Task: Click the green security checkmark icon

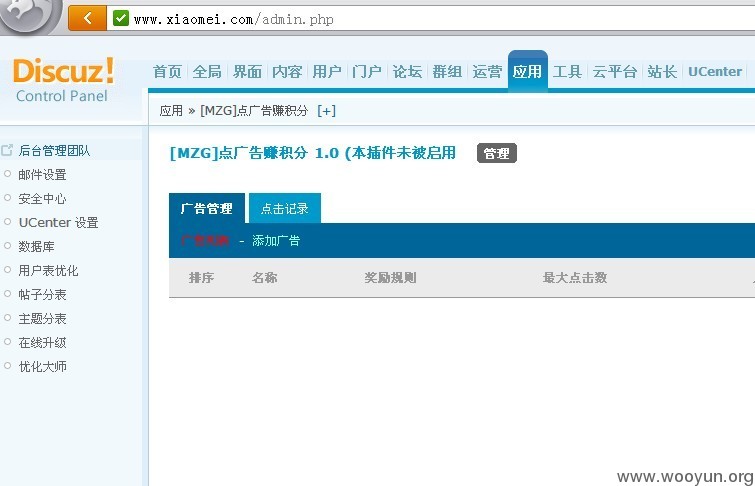Action: point(121,18)
